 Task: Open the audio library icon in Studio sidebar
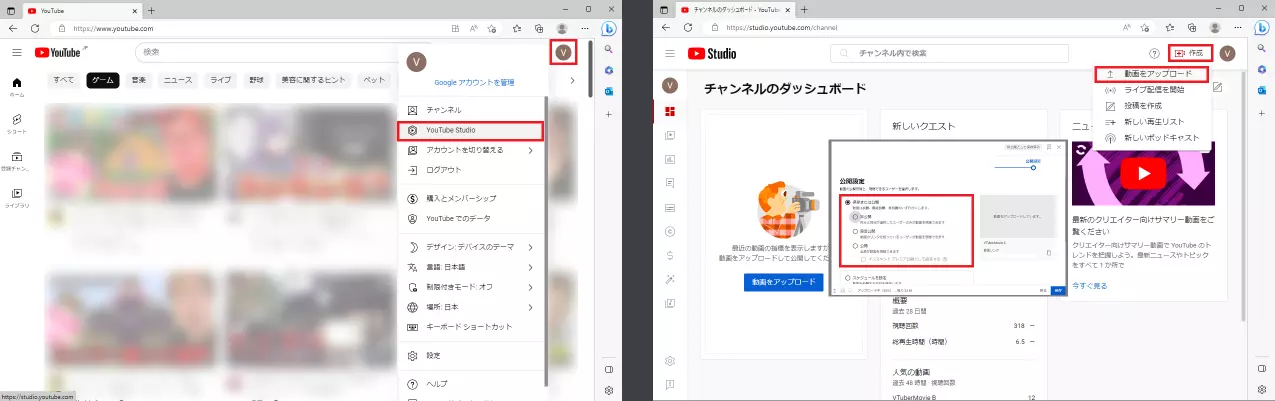click(670, 303)
